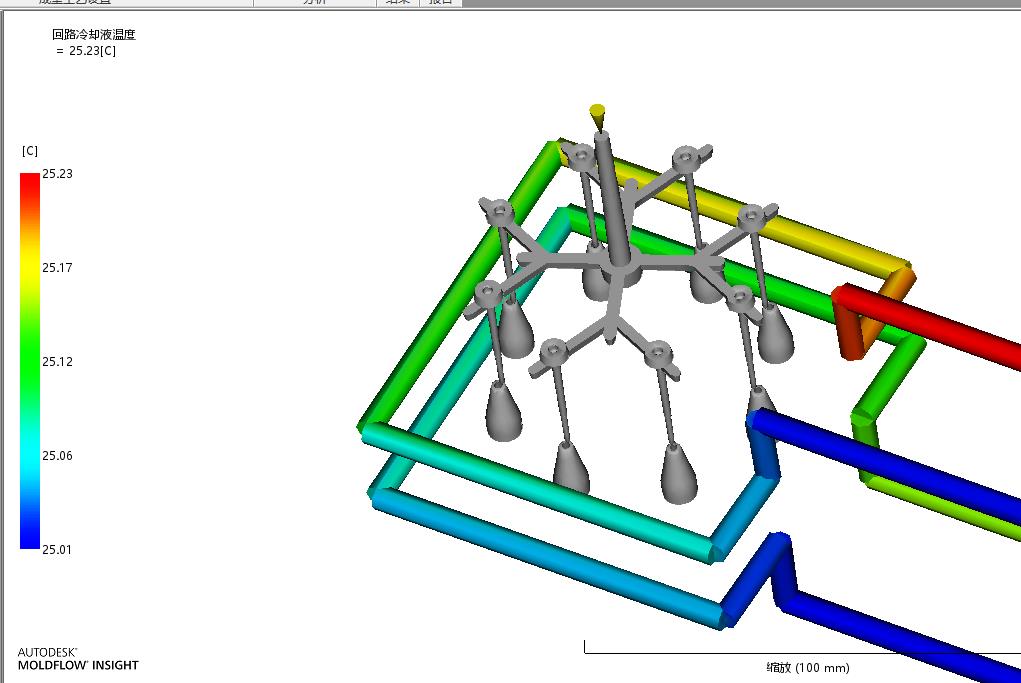
Task: Click legend label 25.06
Action: [x=57, y=455]
